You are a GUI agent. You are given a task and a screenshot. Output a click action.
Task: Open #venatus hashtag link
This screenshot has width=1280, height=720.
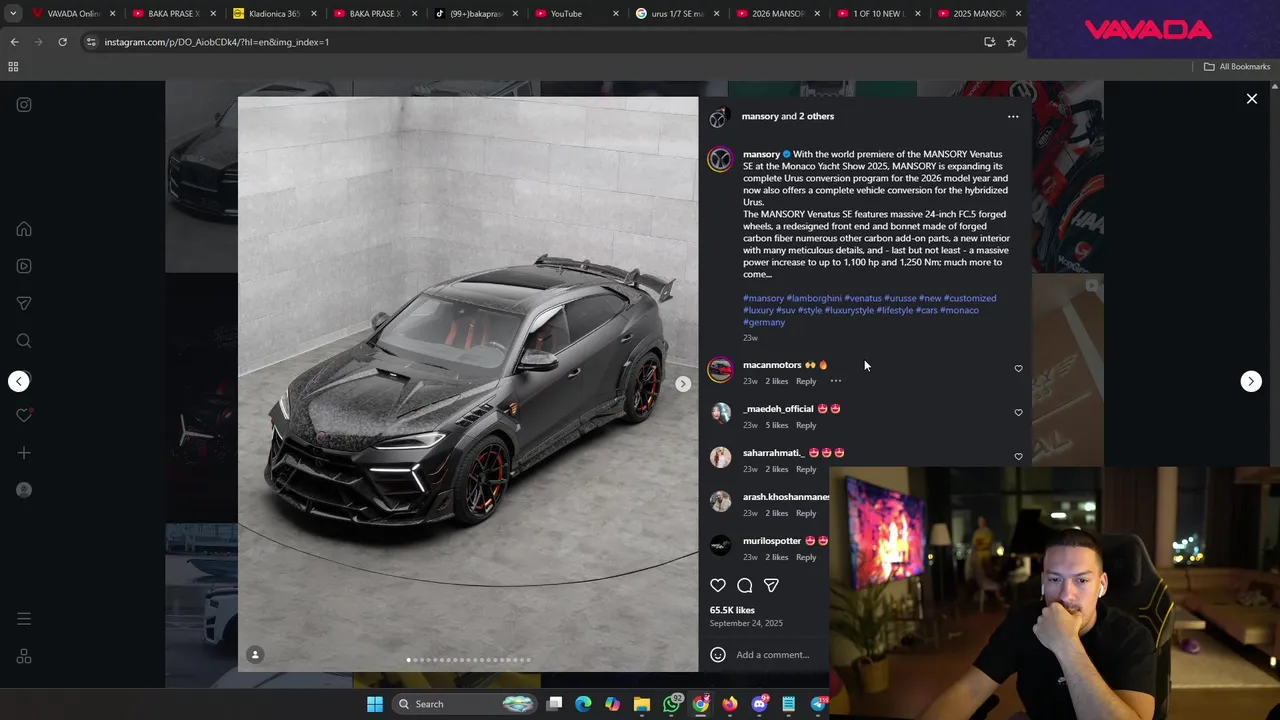click(x=863, y=298)
